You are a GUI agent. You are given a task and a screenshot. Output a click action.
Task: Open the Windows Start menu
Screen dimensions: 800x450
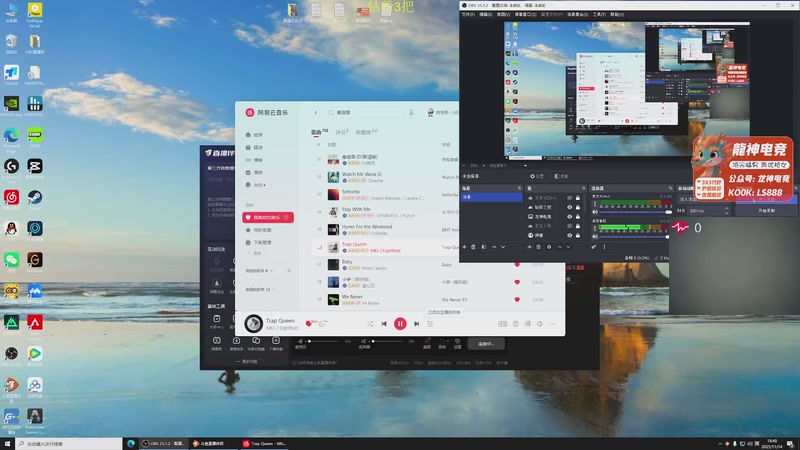[x=7, y=444]
